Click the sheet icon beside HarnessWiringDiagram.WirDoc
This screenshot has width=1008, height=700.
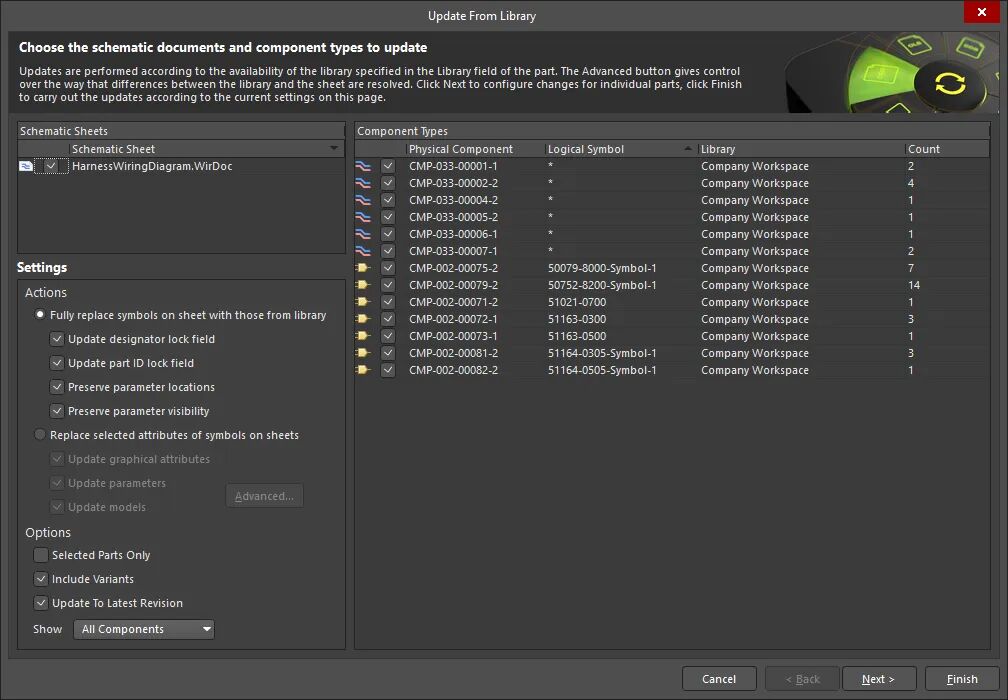(x=25, y=166)
